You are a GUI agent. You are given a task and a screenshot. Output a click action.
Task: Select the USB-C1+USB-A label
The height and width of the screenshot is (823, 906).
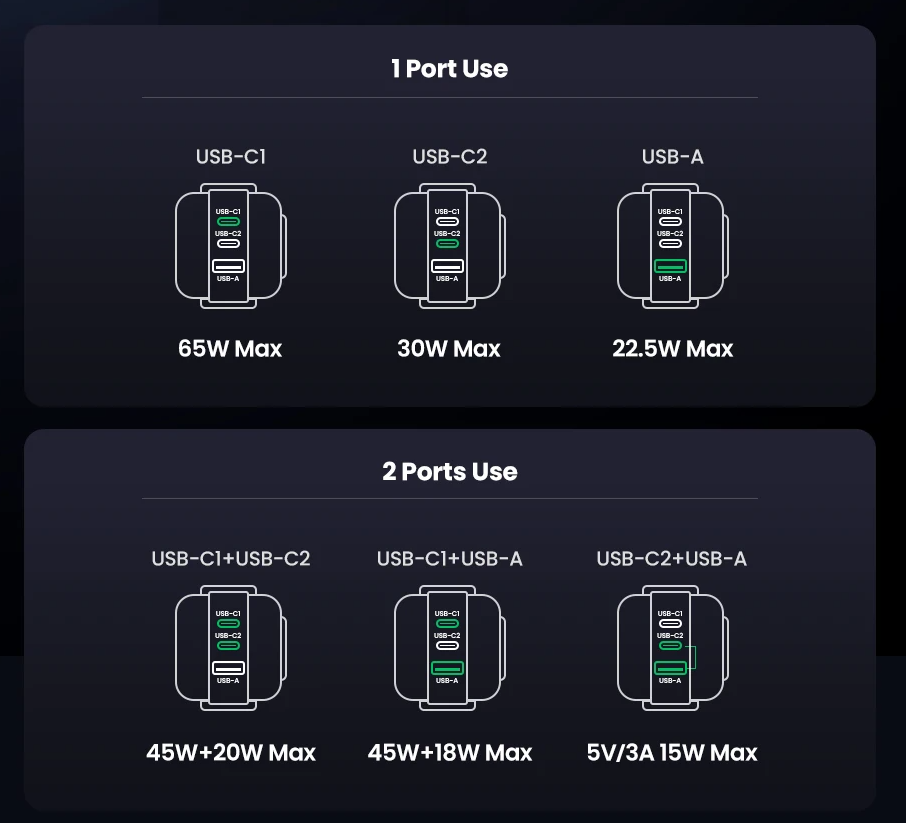(x=449, y=558)
